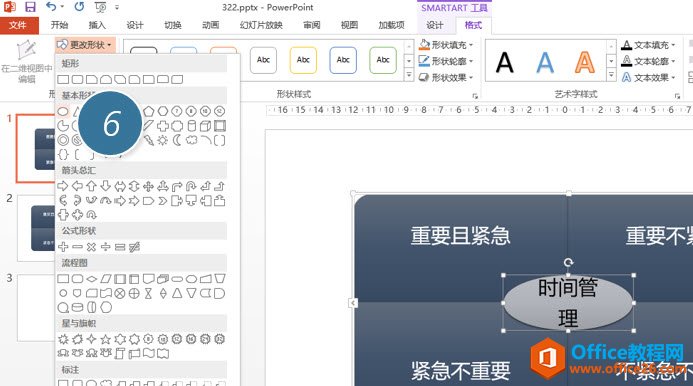Switch to the 插入 ribbon tab
The height and width of the screenshot is (386, 693).
point(97,25)
